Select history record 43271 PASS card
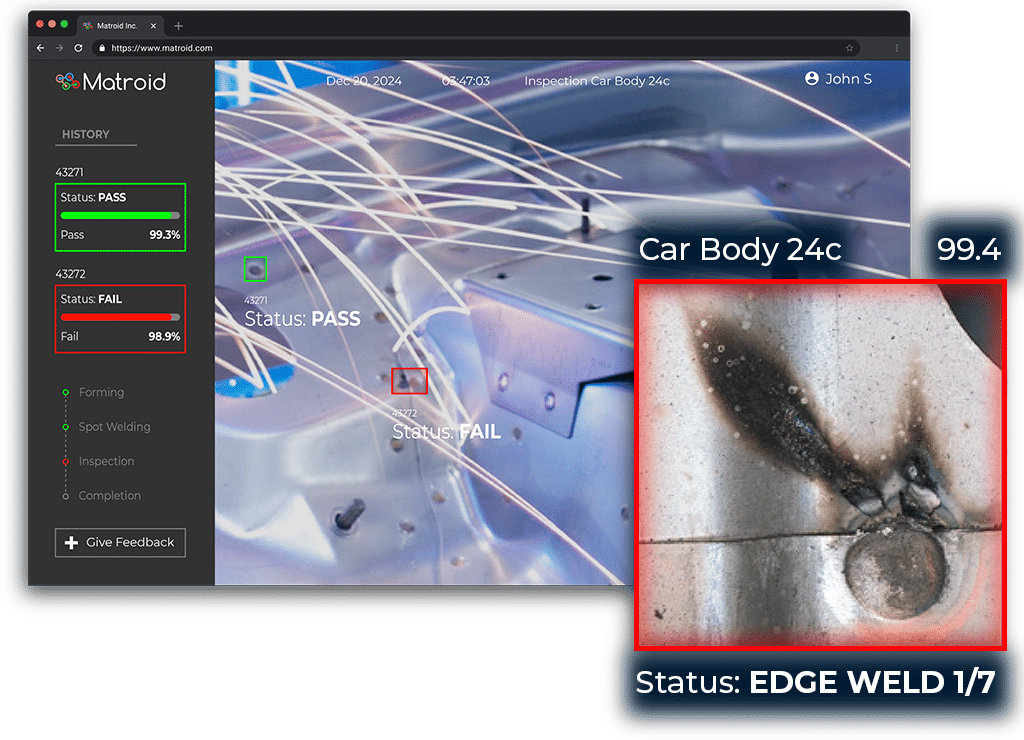The height and width of the screenshot is (740, 1024). [120, 217]
